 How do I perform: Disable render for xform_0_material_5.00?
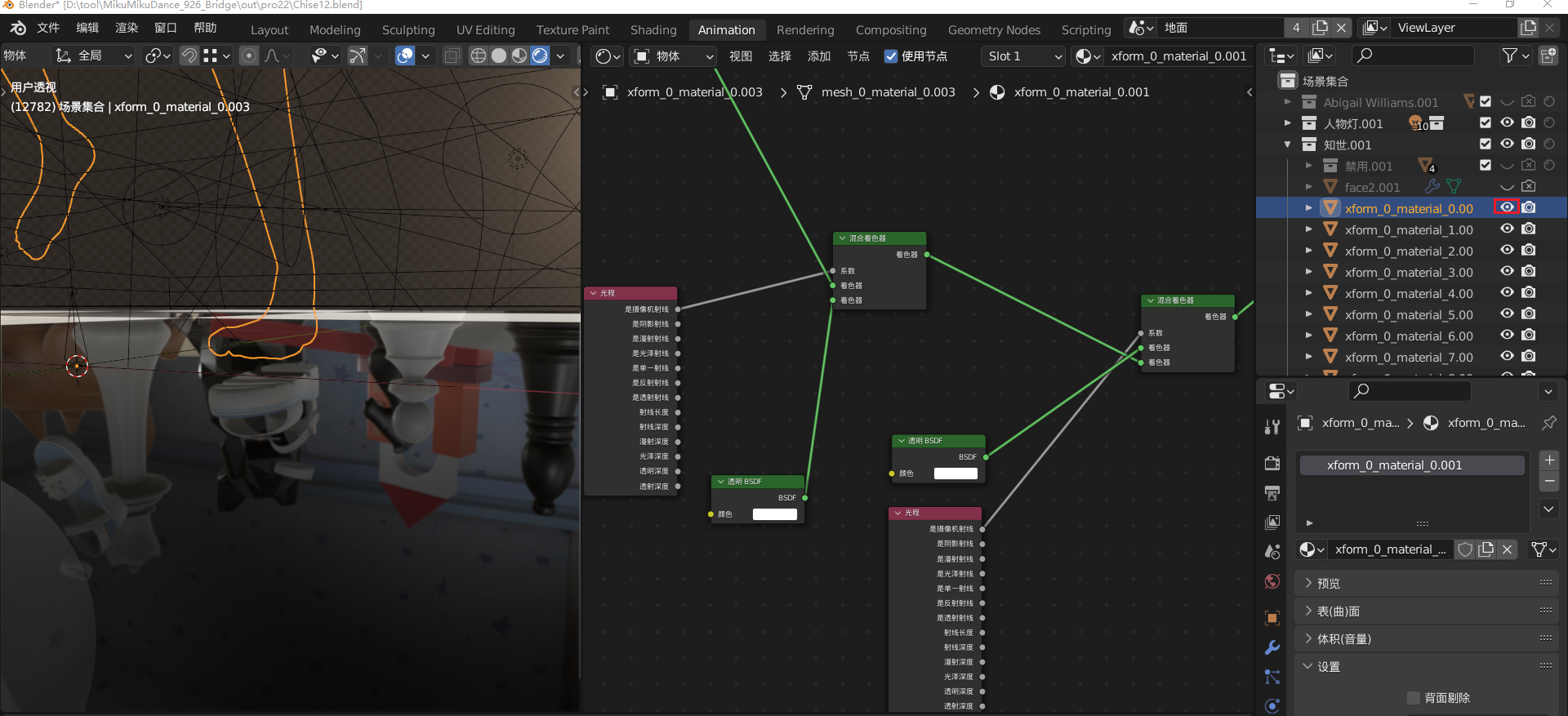coord(1529,314)
